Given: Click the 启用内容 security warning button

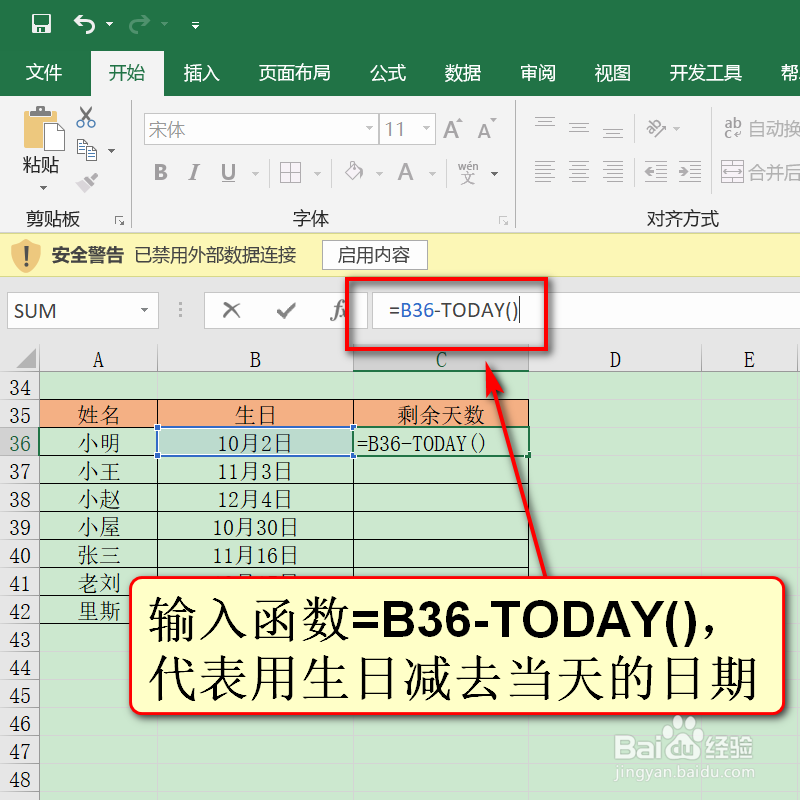Looking at the screenshot, I should [x=374, y=255].
